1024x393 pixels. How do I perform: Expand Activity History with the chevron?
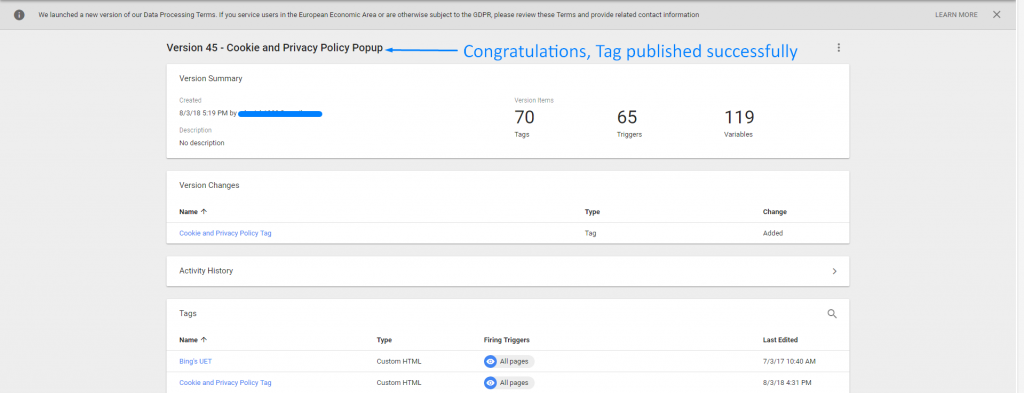point(835,271)
